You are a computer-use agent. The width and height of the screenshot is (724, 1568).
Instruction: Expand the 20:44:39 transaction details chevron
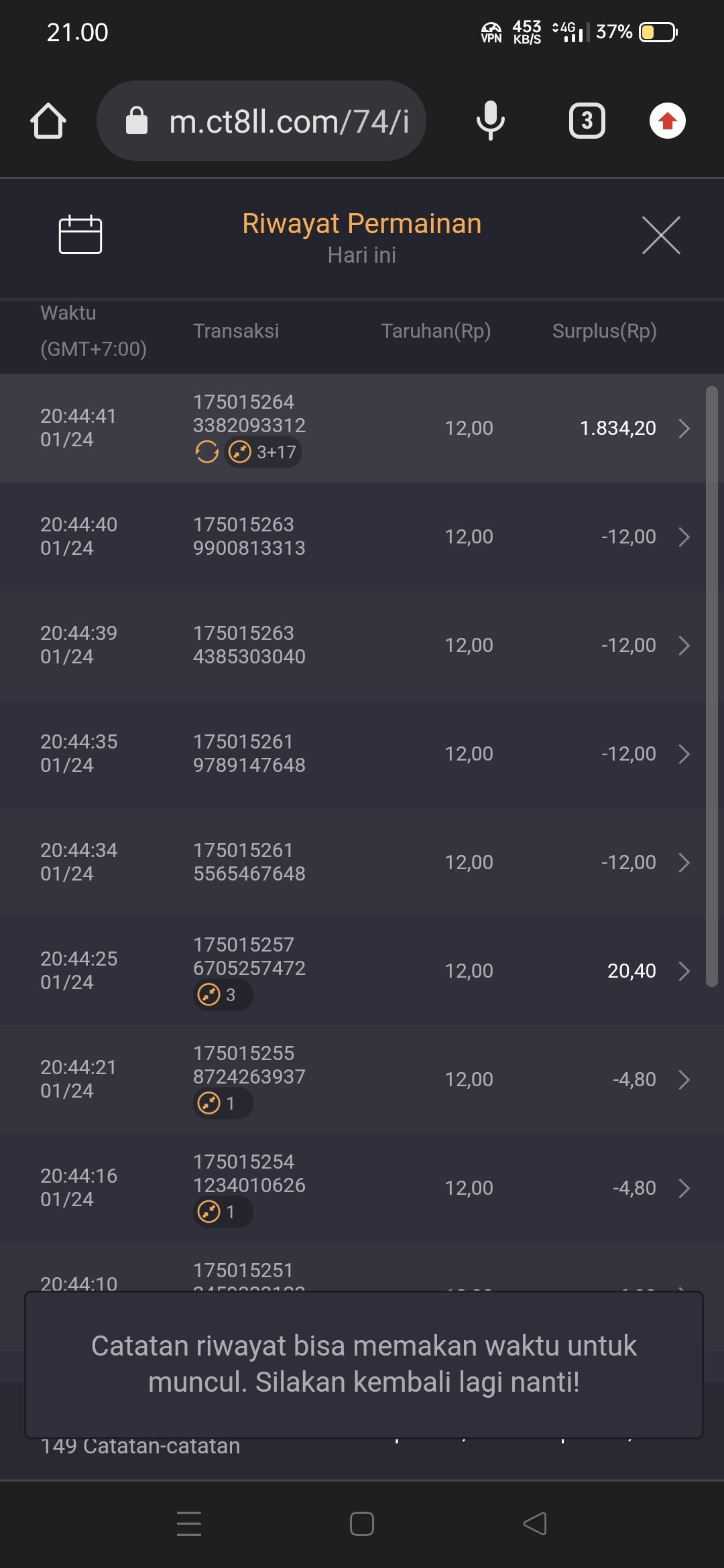click(684, 645)
